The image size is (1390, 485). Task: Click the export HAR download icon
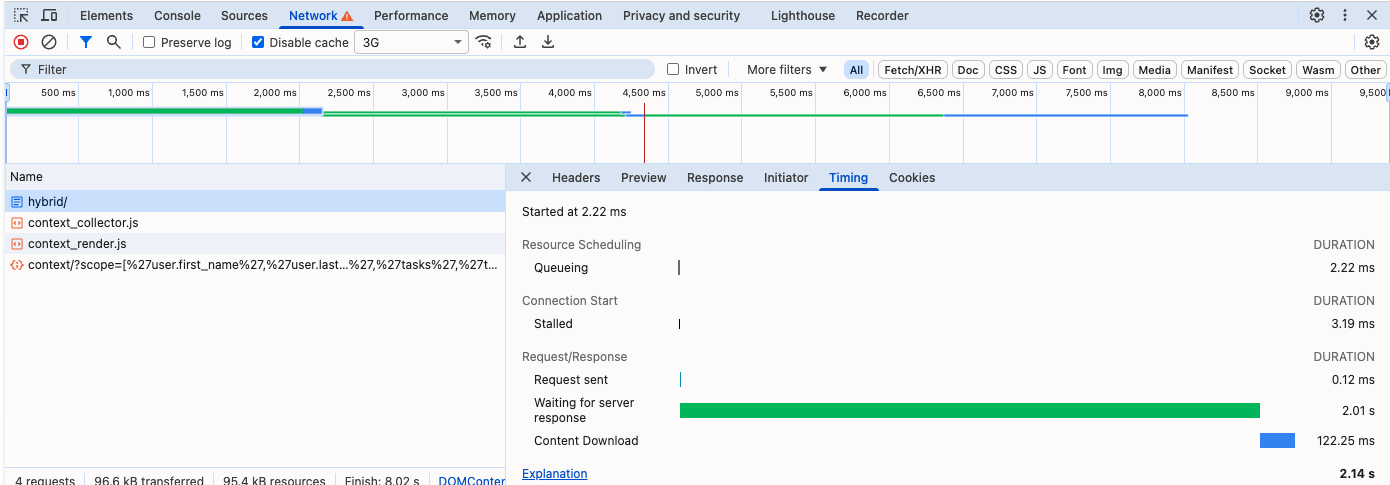point(548,42)
